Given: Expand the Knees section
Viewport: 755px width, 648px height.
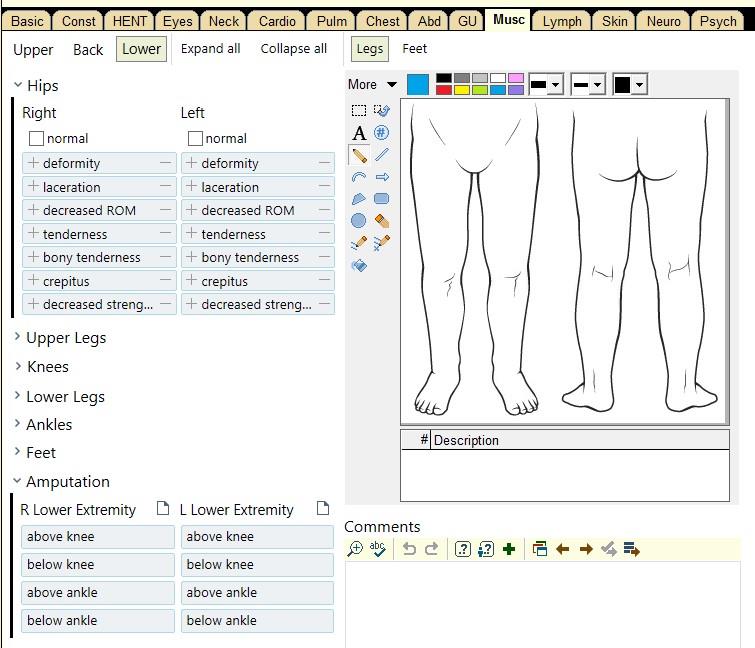Looking at the screenshot, I should (x=47, y=367).
